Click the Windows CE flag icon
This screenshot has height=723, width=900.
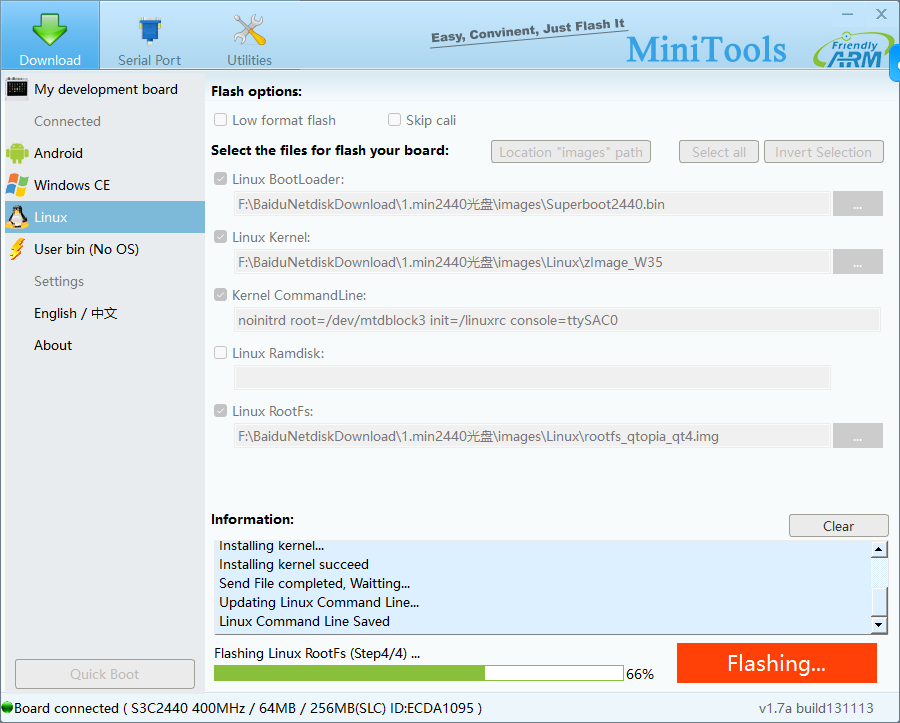coord(17,185)
